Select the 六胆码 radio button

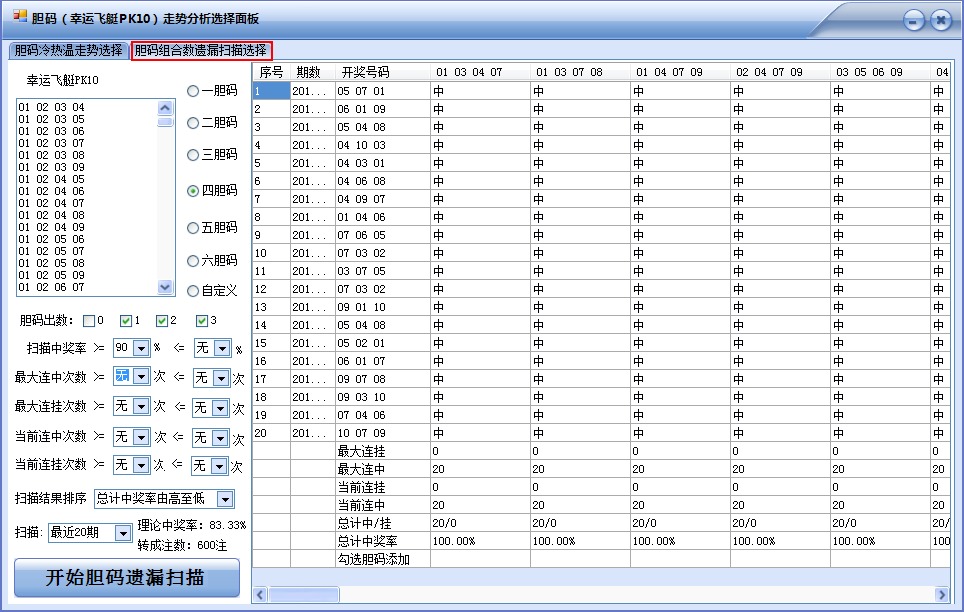pyautogui.click(x=192, y=262)
